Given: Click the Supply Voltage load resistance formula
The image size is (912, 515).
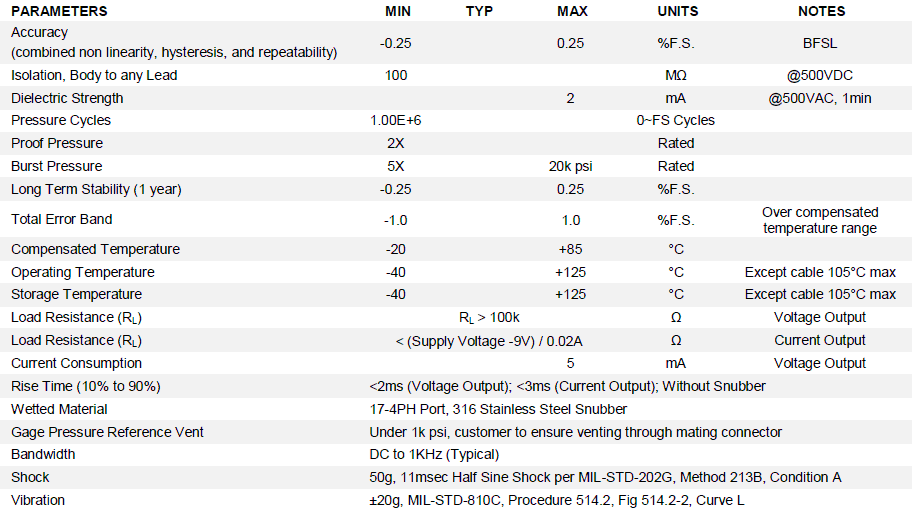Looking at the screenshot, I should point(489,341).
